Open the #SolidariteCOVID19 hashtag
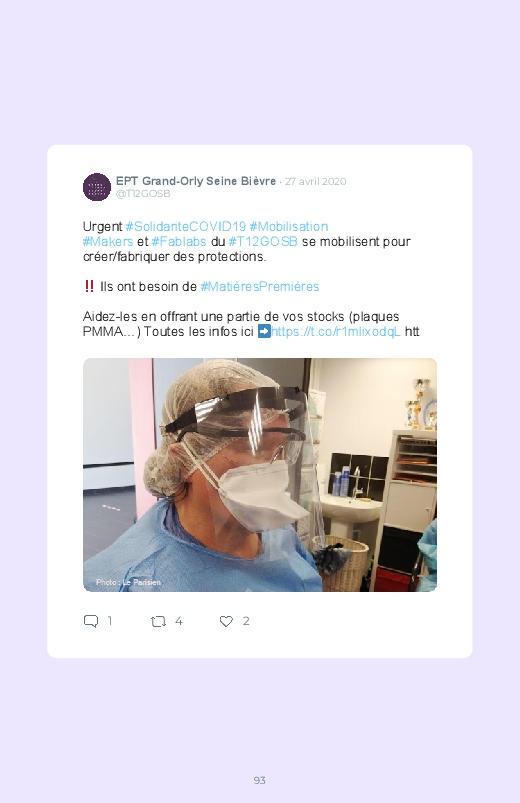 click(x=186, y=226)
